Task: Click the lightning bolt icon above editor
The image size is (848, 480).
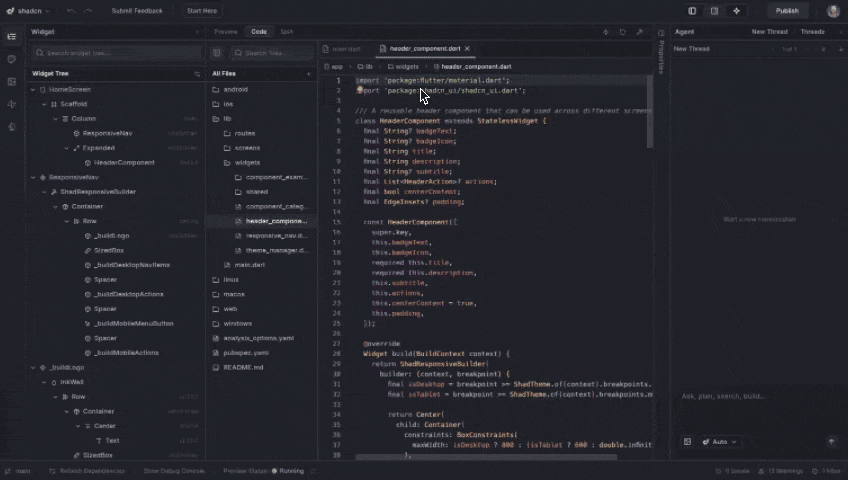Action: click(x=606, y=32)
